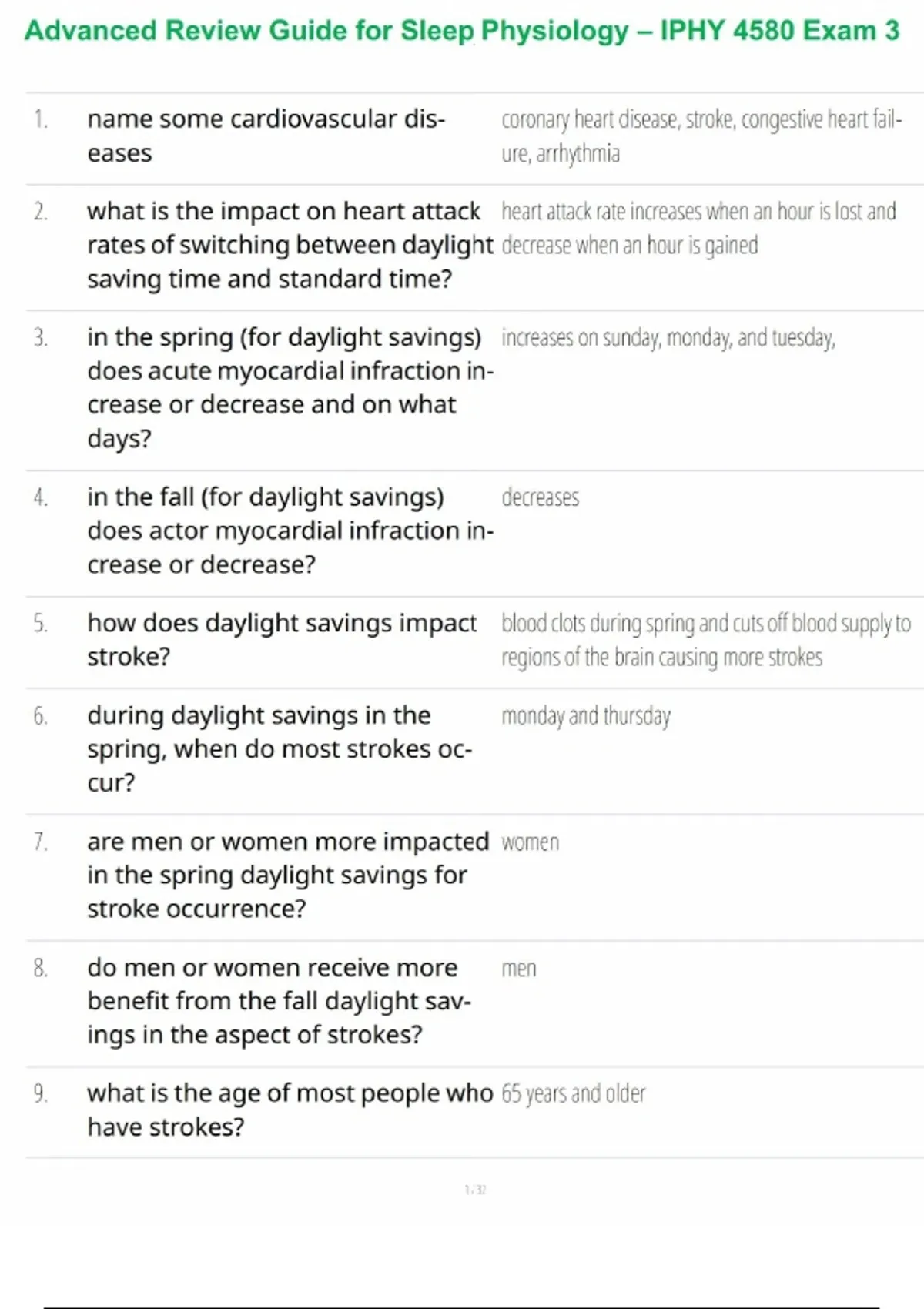Viewport: 924px width, 1309px height.
Task: Click question 5 about daylight savings and stroke
Action: pyautogui.click(x=281, y=640)
